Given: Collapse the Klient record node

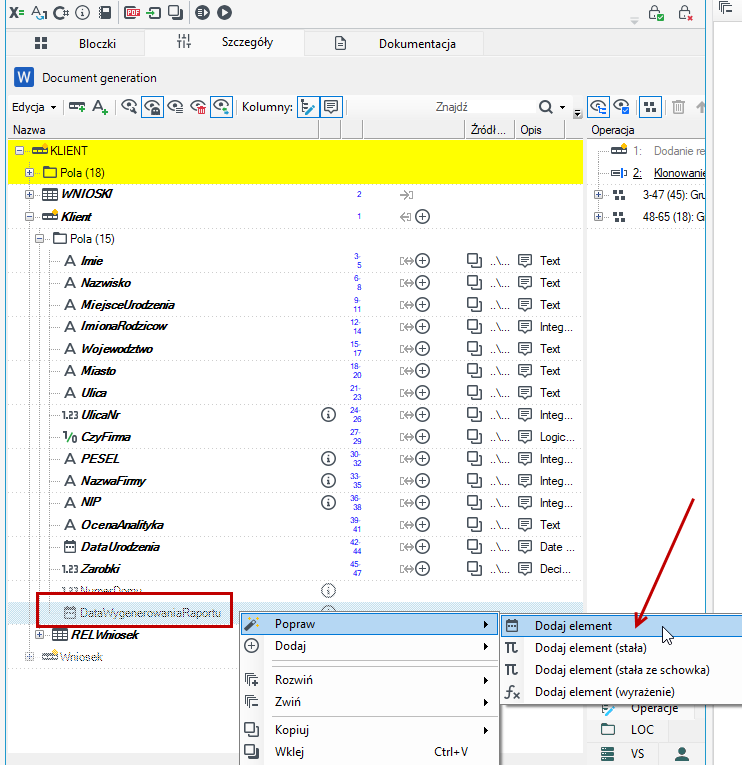Looking at the screenshot, I should click(x=29, y=216).
